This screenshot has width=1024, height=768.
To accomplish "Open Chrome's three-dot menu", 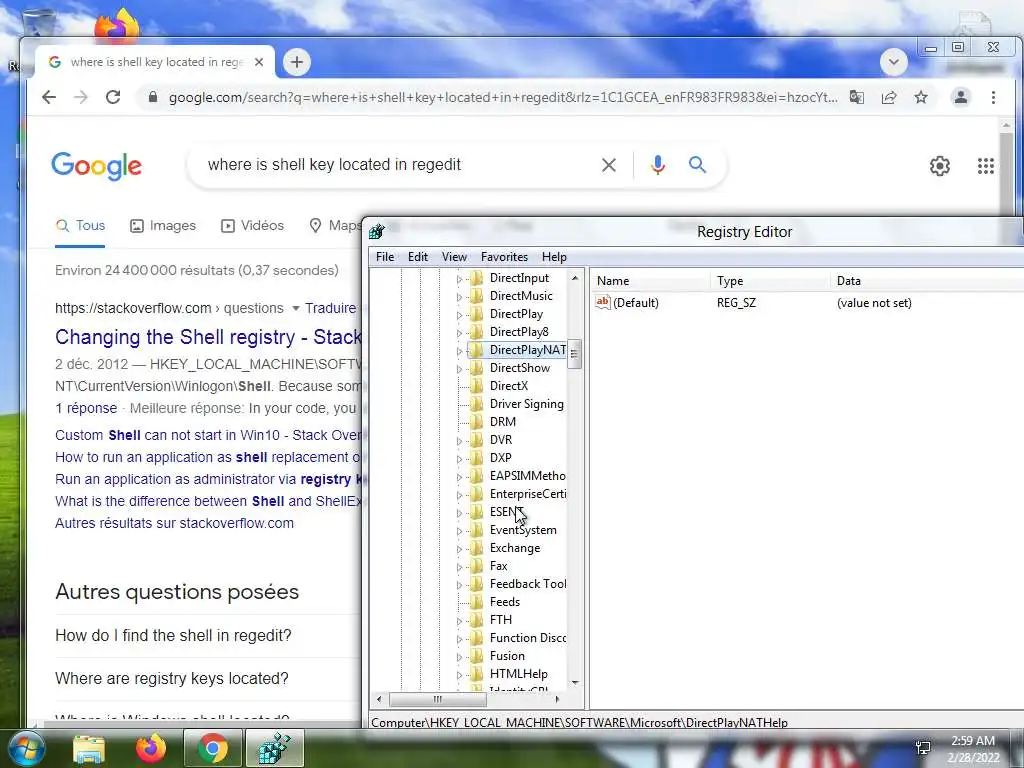I will pos(993,97).
